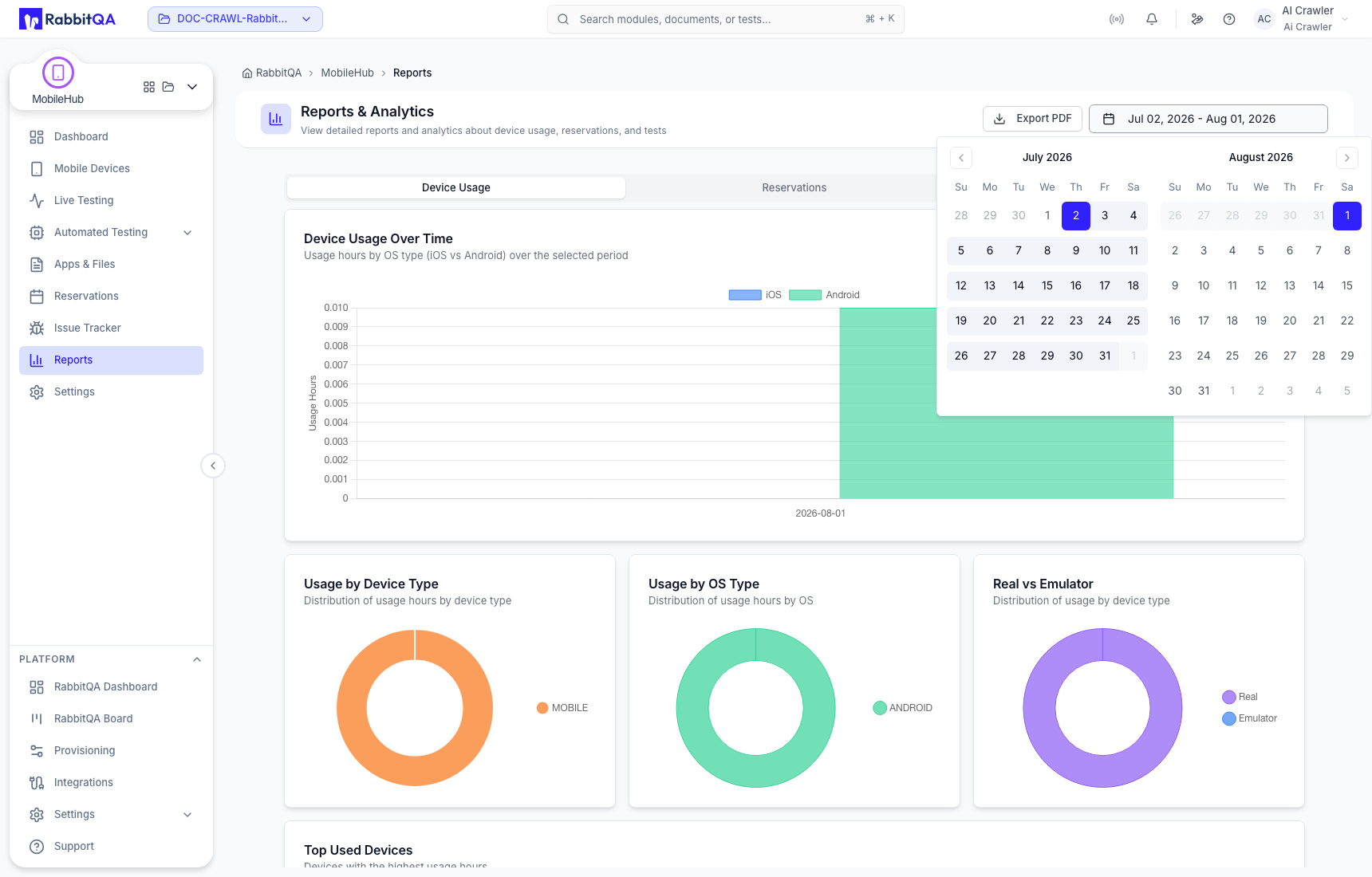Select highlighted July 2 start date

(1076, 216)
